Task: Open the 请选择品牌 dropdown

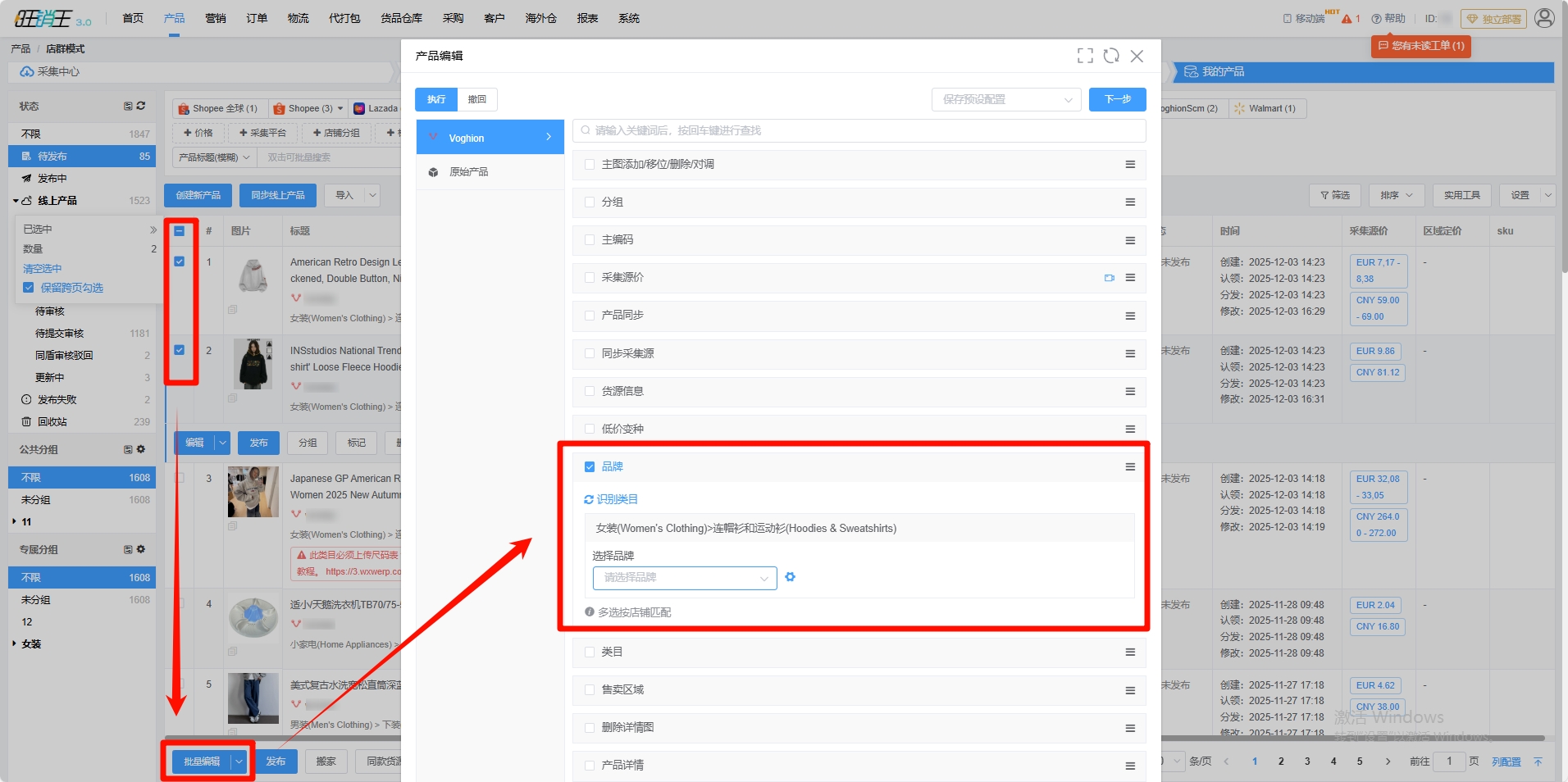Action: tap(684, 578)
